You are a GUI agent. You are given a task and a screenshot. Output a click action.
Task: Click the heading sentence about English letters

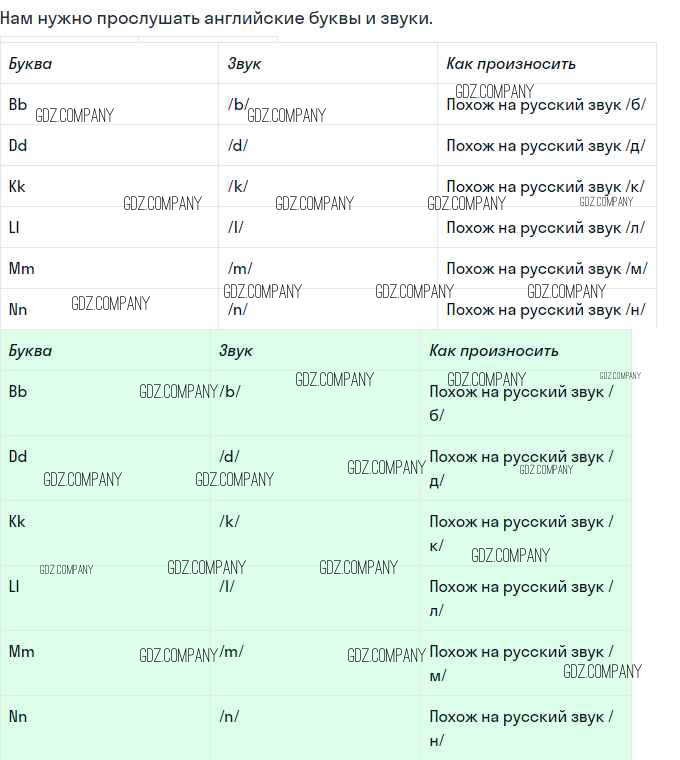point(217,19)
